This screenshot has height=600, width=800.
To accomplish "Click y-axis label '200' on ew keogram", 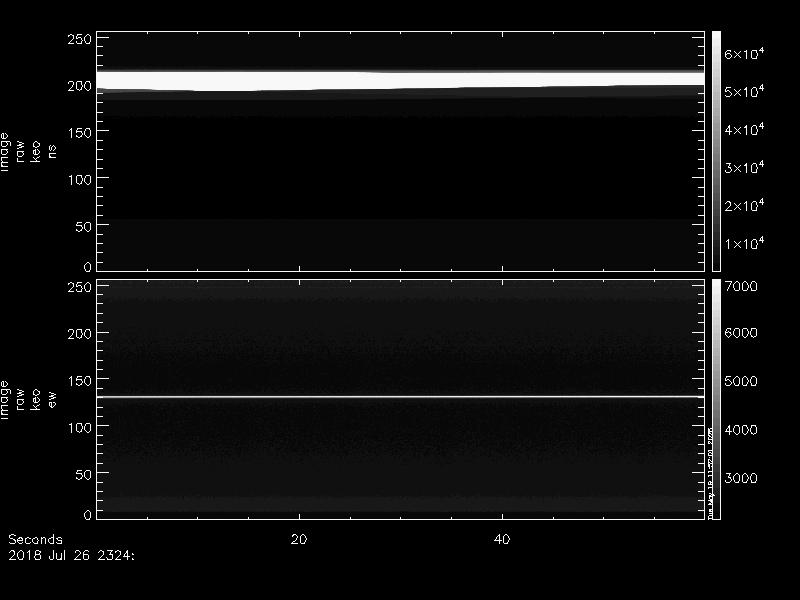I will point(79,334).
